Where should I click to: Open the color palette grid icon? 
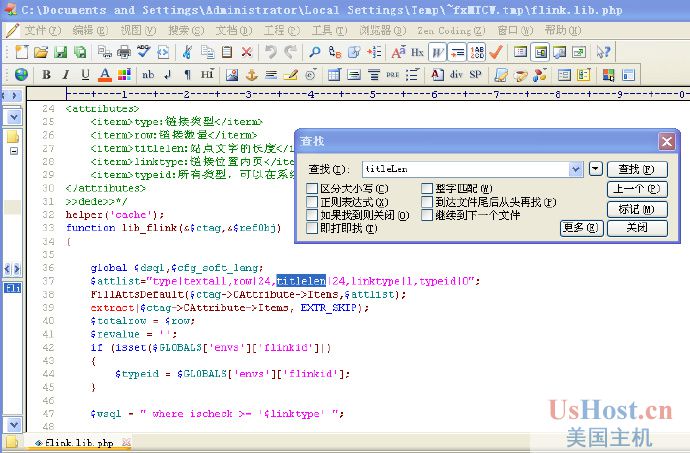[124, 75]
